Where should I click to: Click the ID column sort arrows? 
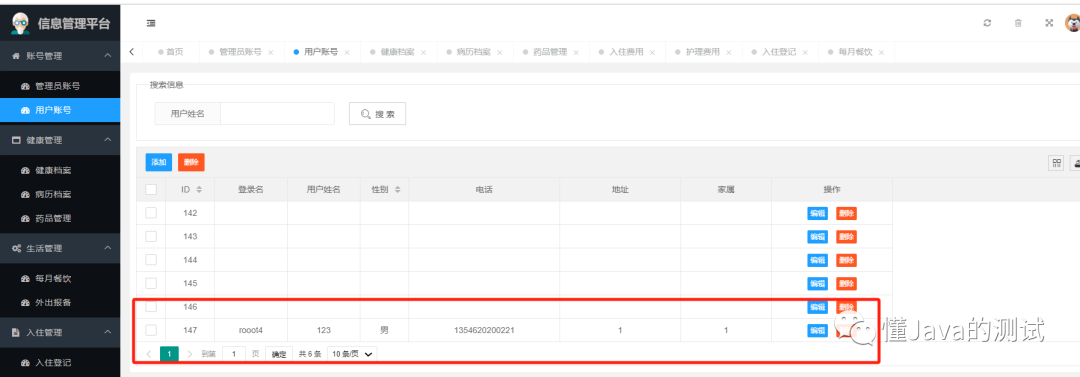coord(199,190)
